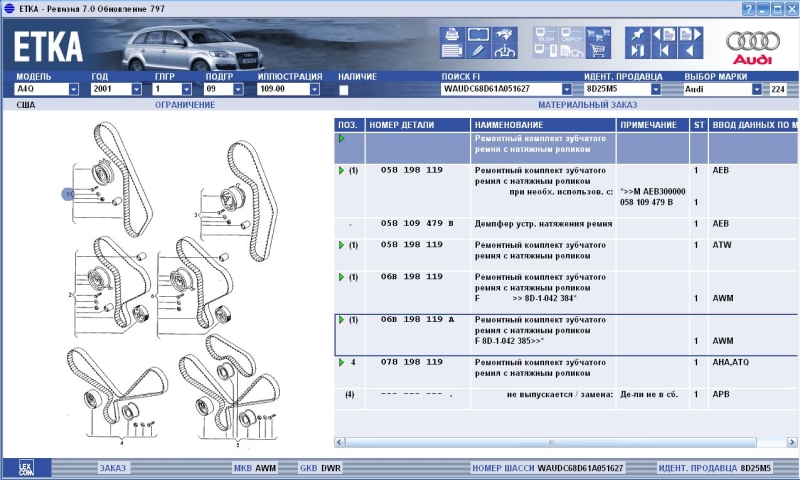Viewport: 800px width, 480px height.
Task: Expand green triangle of AEB 058 198 119 row
Action: click(341, 170)
